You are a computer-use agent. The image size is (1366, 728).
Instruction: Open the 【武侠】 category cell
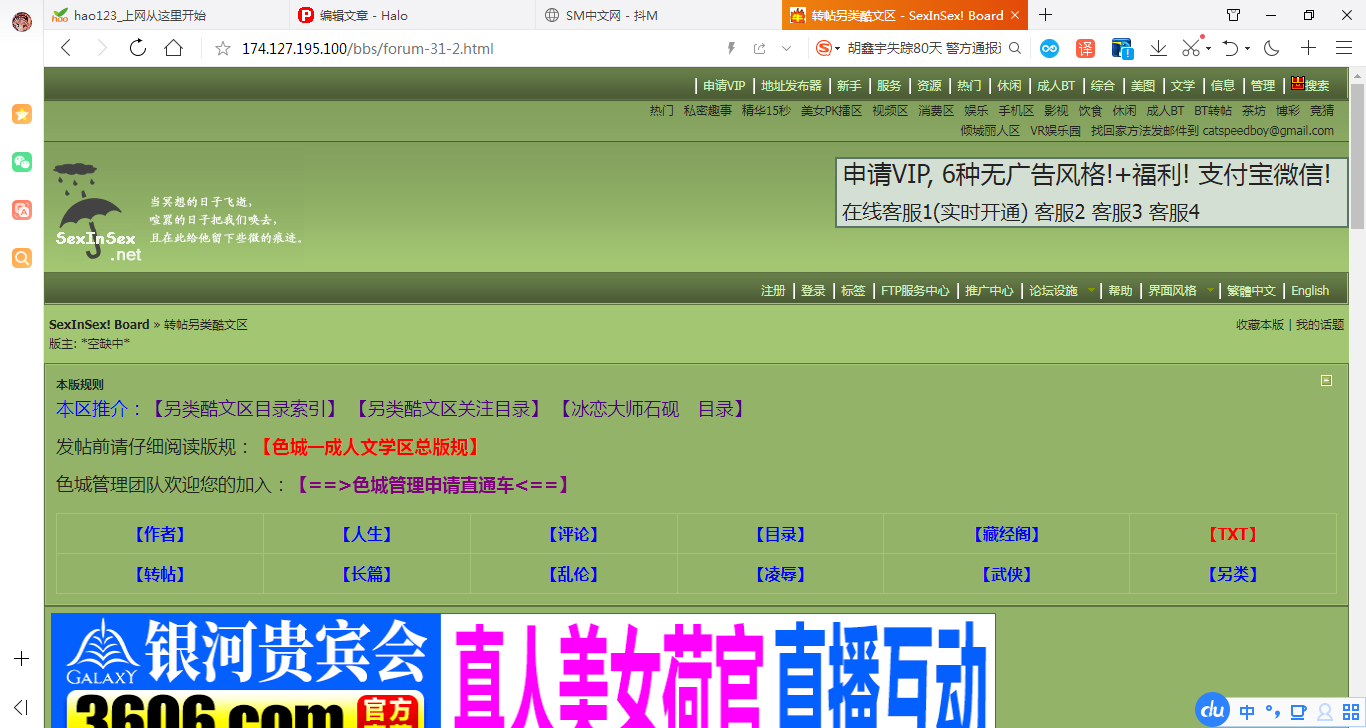pos(1006,574)
